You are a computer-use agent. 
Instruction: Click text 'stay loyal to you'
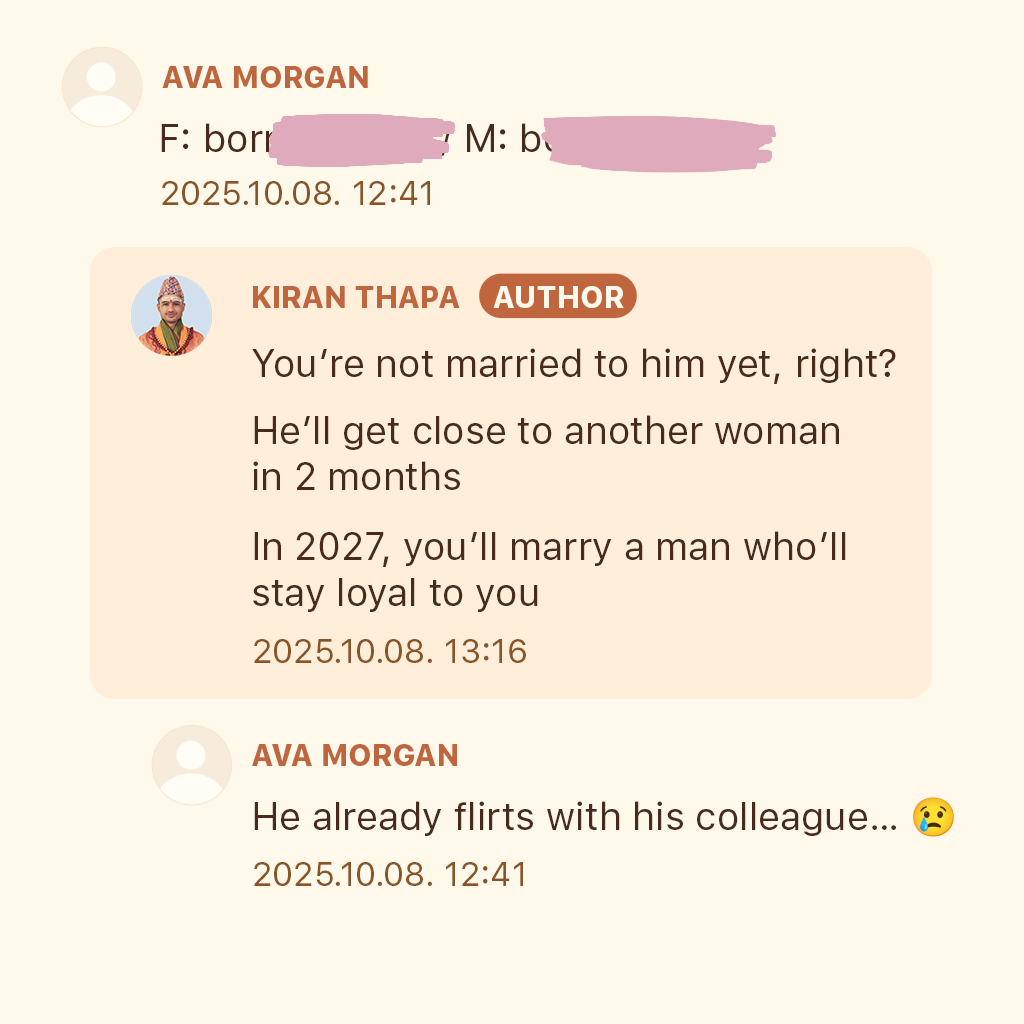396,593
